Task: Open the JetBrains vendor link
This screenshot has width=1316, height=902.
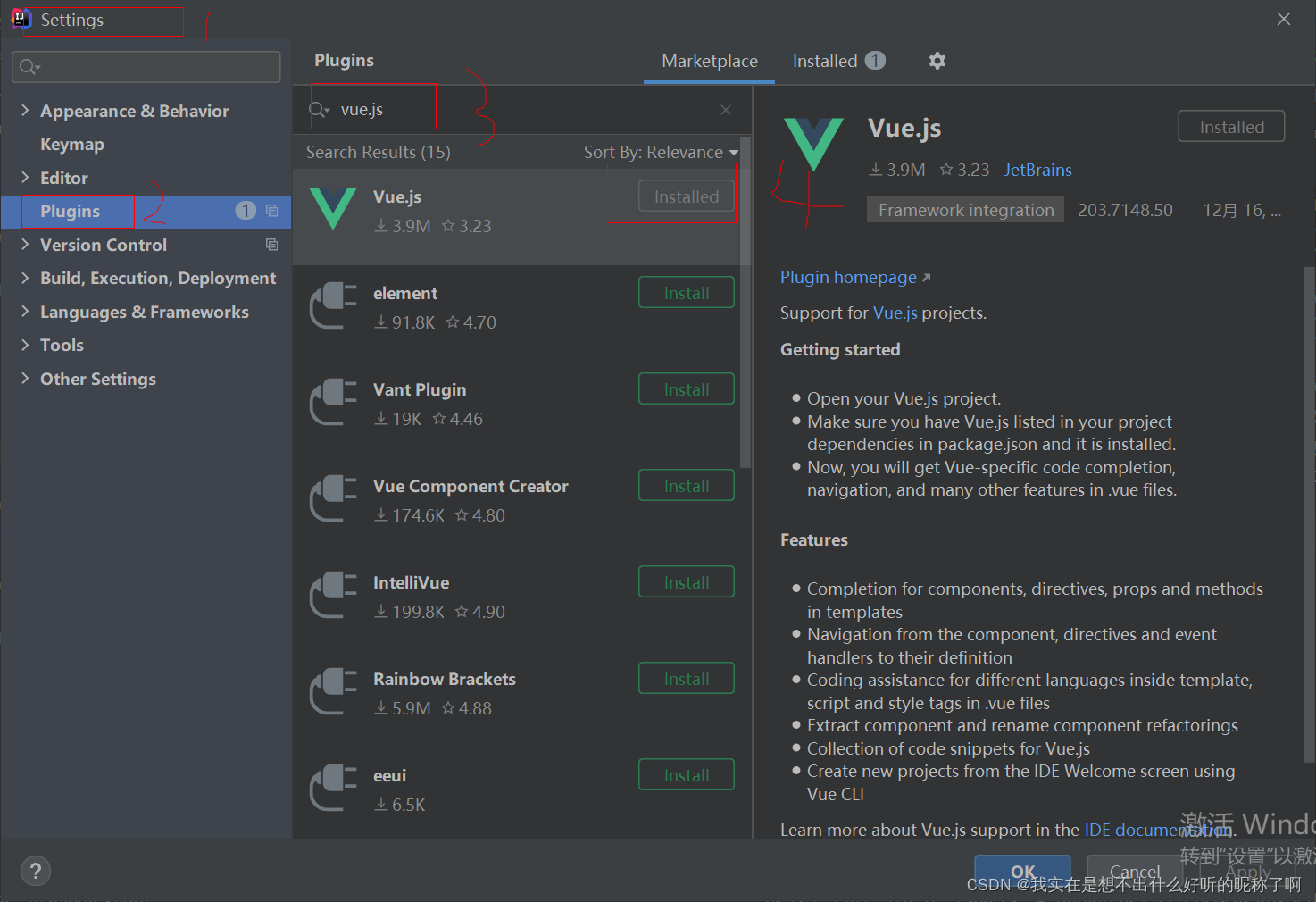Action: (1037, 170)
